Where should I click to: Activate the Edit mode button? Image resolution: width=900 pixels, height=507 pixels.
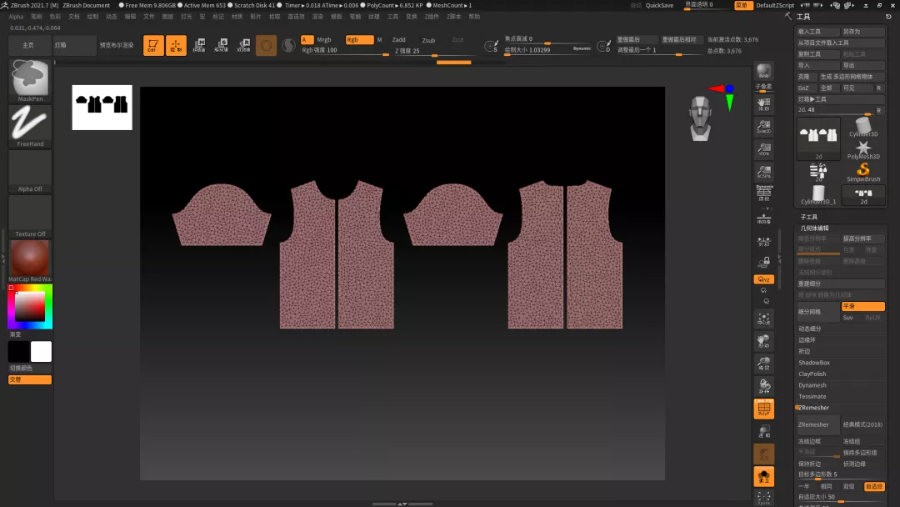153,46
